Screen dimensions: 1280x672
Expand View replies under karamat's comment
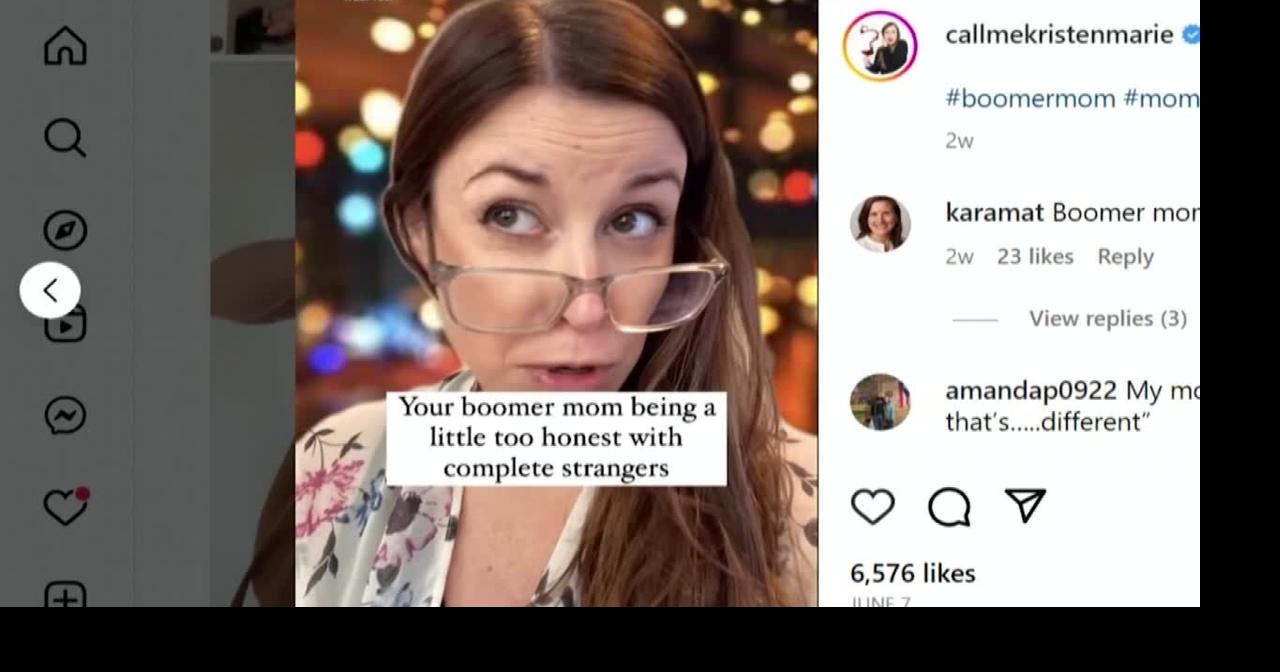pos(1107,318)
